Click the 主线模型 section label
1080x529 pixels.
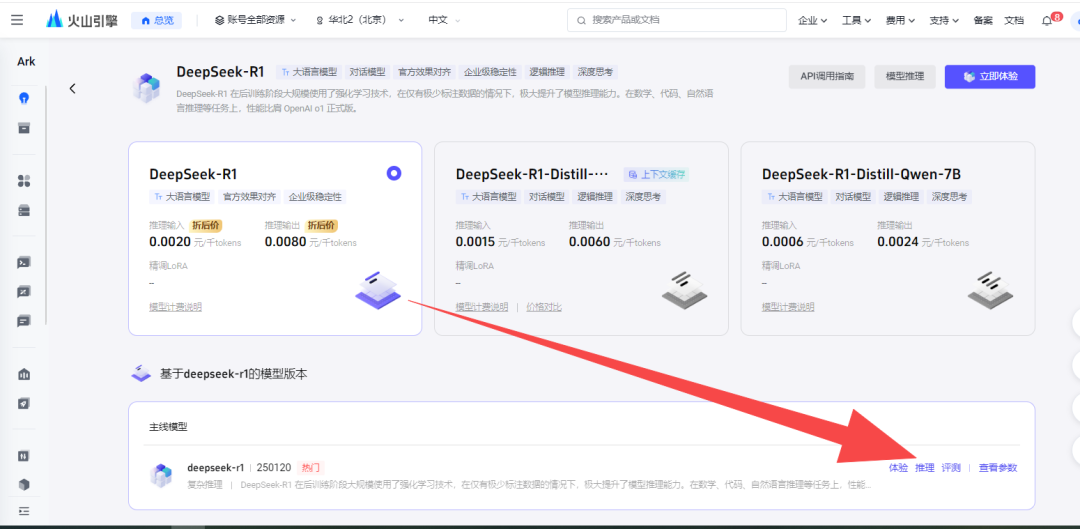pos(169,427)
